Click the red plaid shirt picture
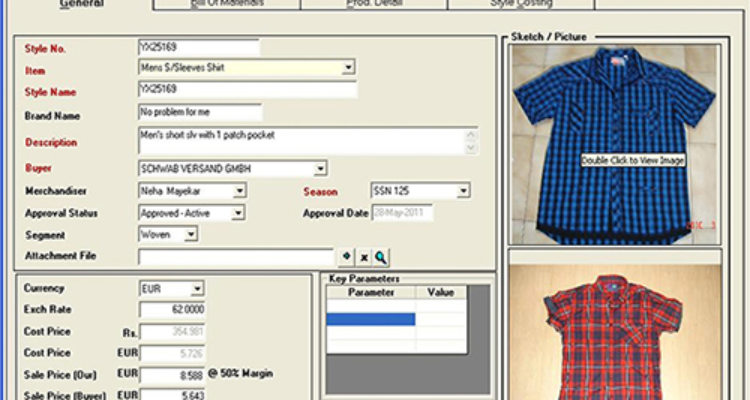Viewport: 750px width, 400px height. pos(615,332)
